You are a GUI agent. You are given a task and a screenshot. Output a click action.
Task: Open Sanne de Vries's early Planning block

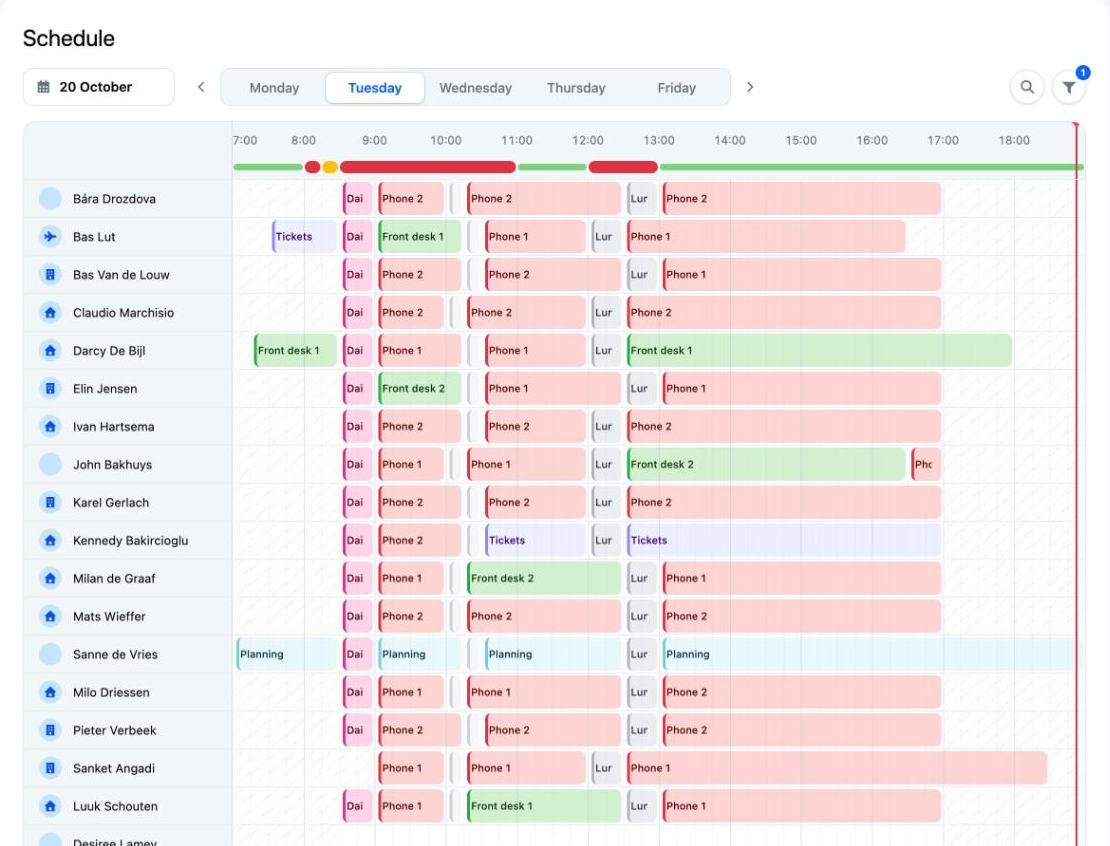click(x=287, y=654)
